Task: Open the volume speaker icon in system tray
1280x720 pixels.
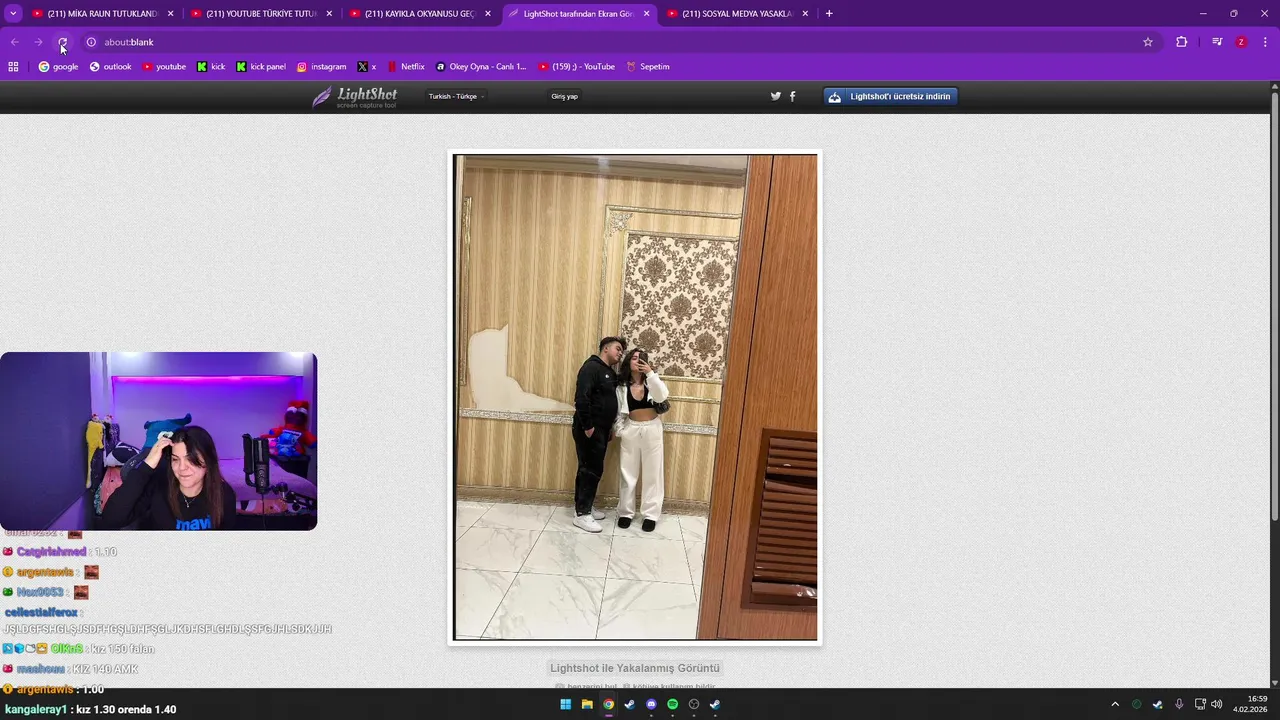Action: click(x=1217, y=704)
